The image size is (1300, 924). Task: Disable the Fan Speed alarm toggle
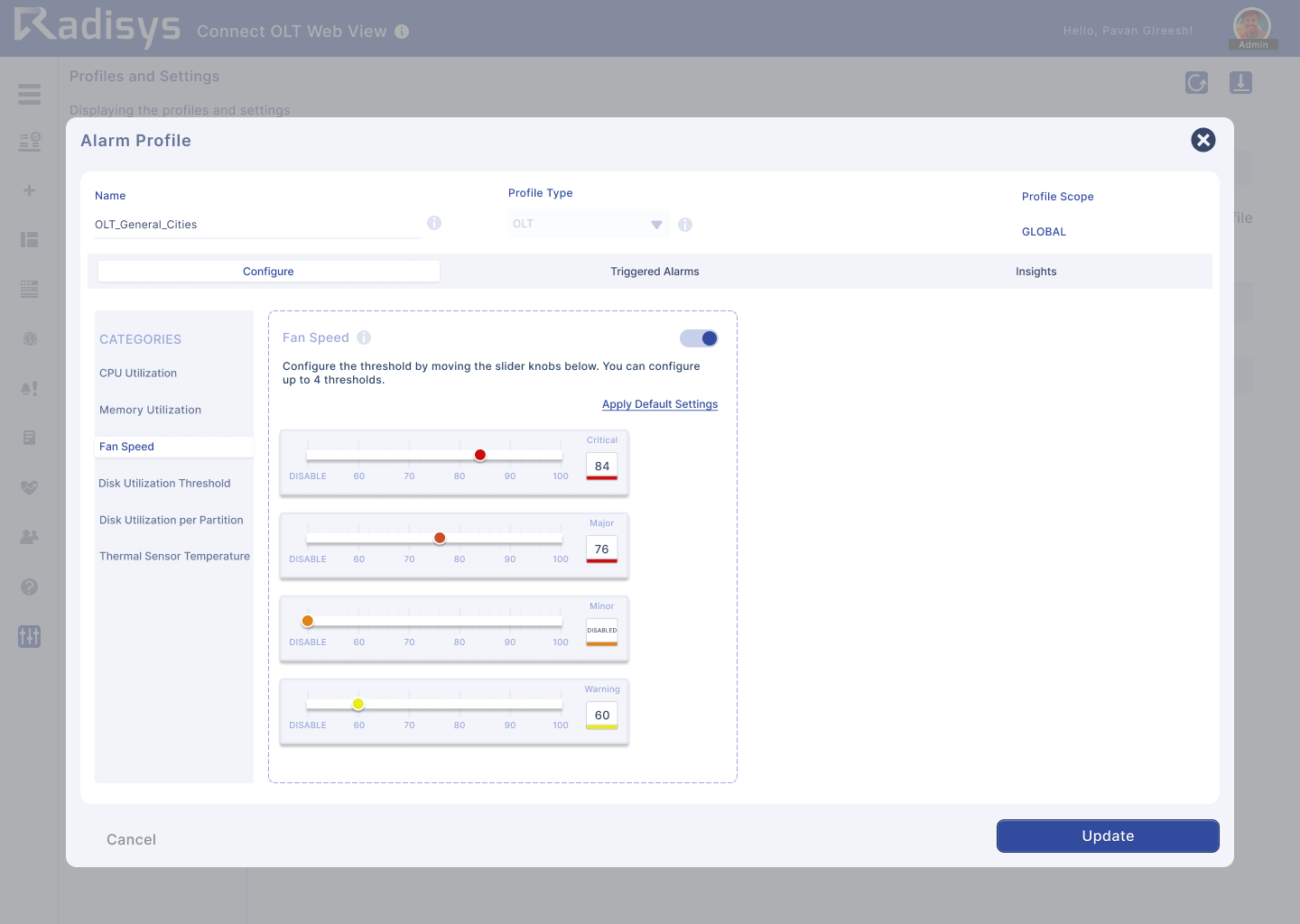[699, 337]
